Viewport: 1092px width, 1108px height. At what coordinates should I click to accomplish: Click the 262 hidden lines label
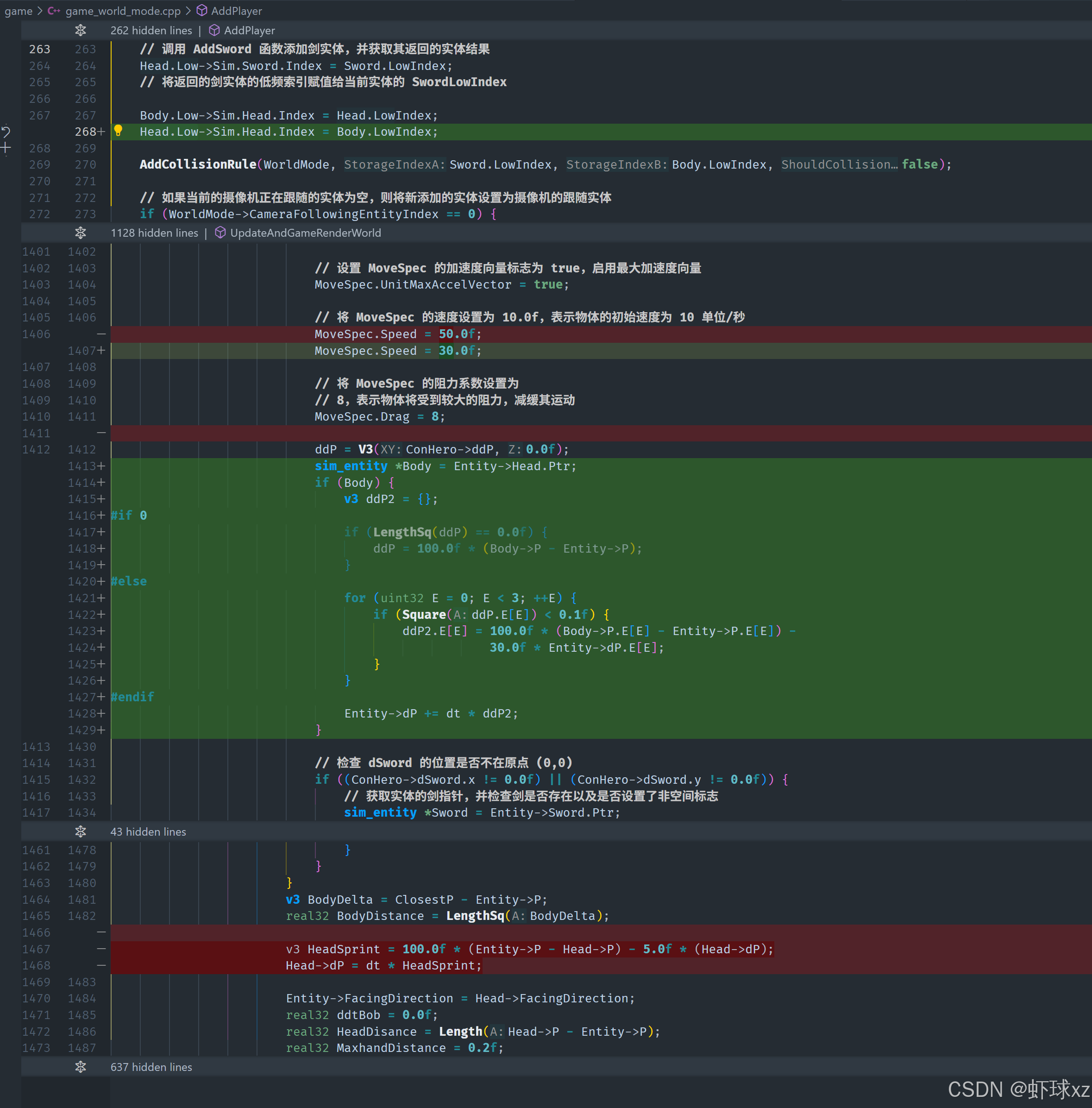(x=151, y=31)
